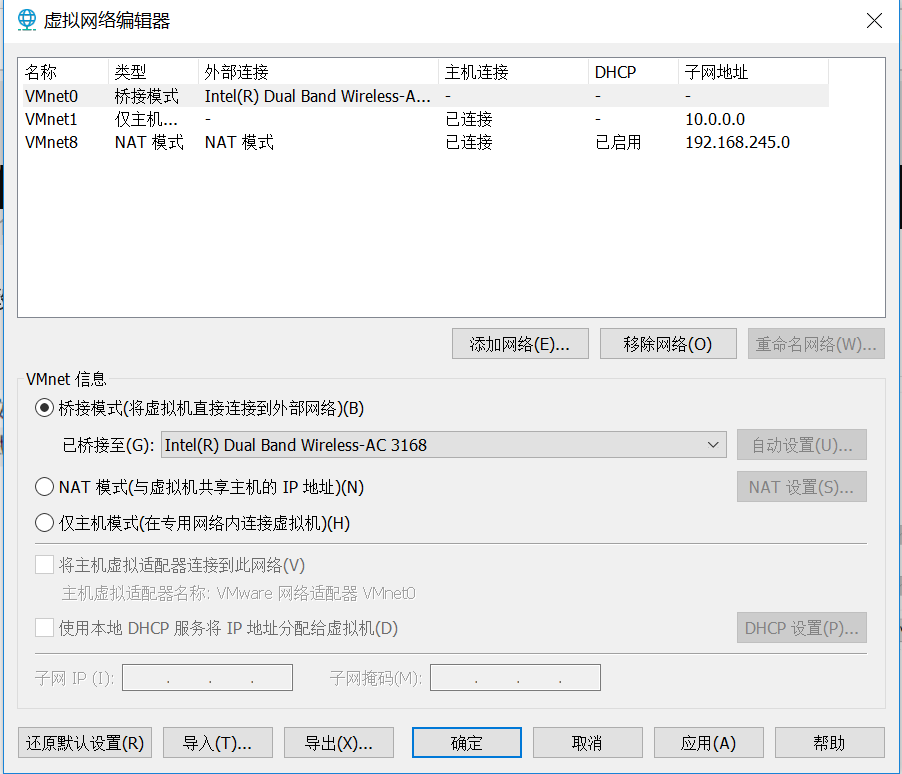Click 仅主机... type cell

tap(146, 119)
